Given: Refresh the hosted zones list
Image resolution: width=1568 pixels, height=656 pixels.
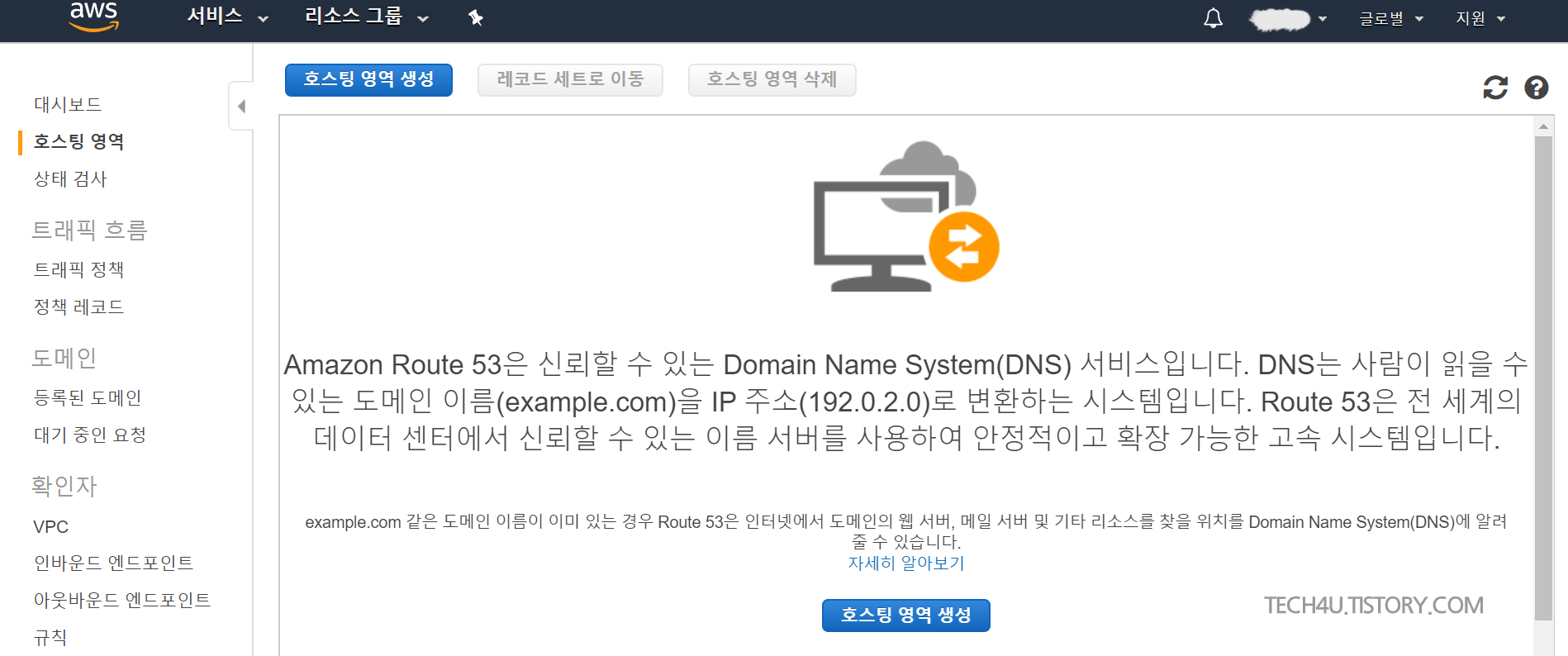Looking at the screenshot, I should (x=1495, y=88).
